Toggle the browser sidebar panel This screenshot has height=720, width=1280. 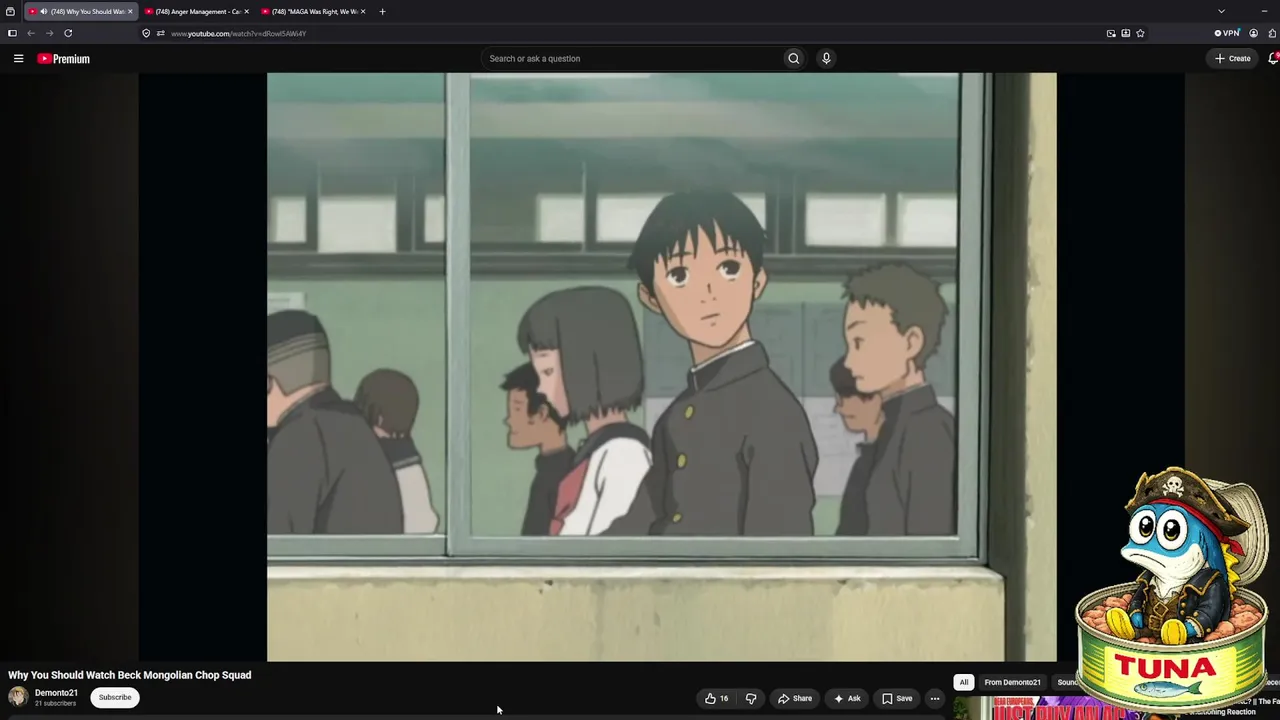(x=12, y=33)
